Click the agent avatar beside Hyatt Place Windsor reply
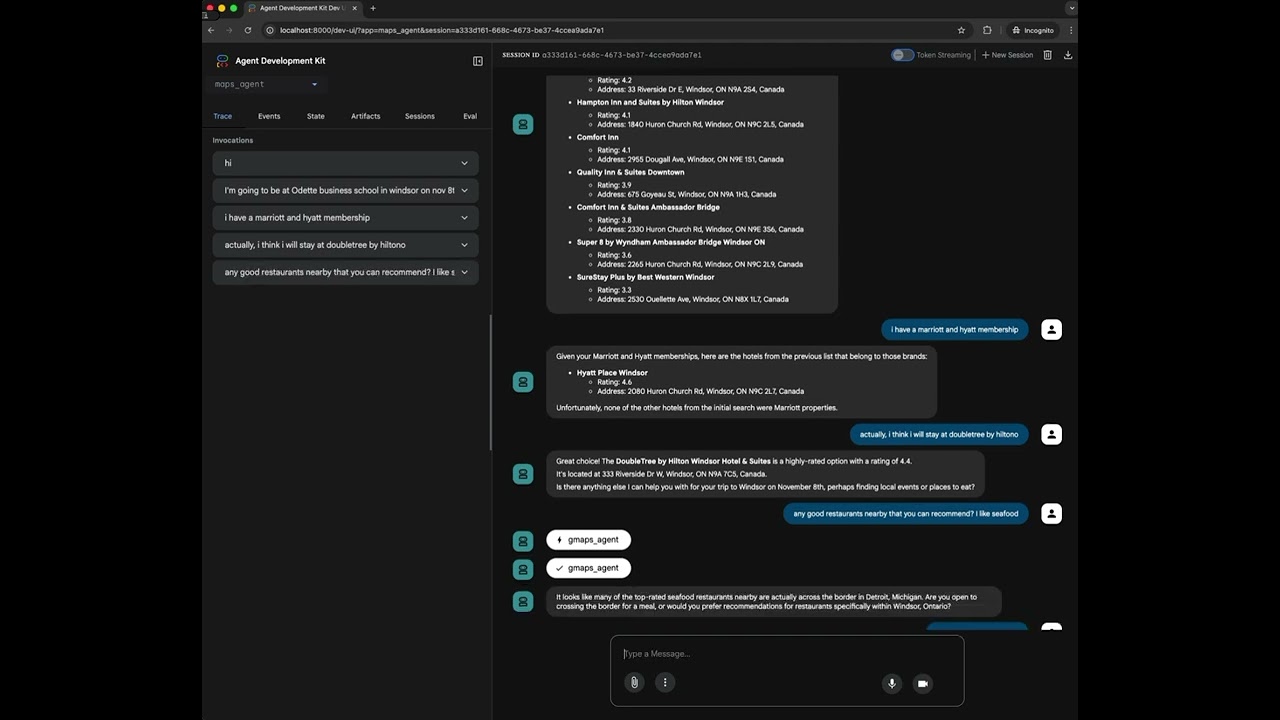 (523, 382)
